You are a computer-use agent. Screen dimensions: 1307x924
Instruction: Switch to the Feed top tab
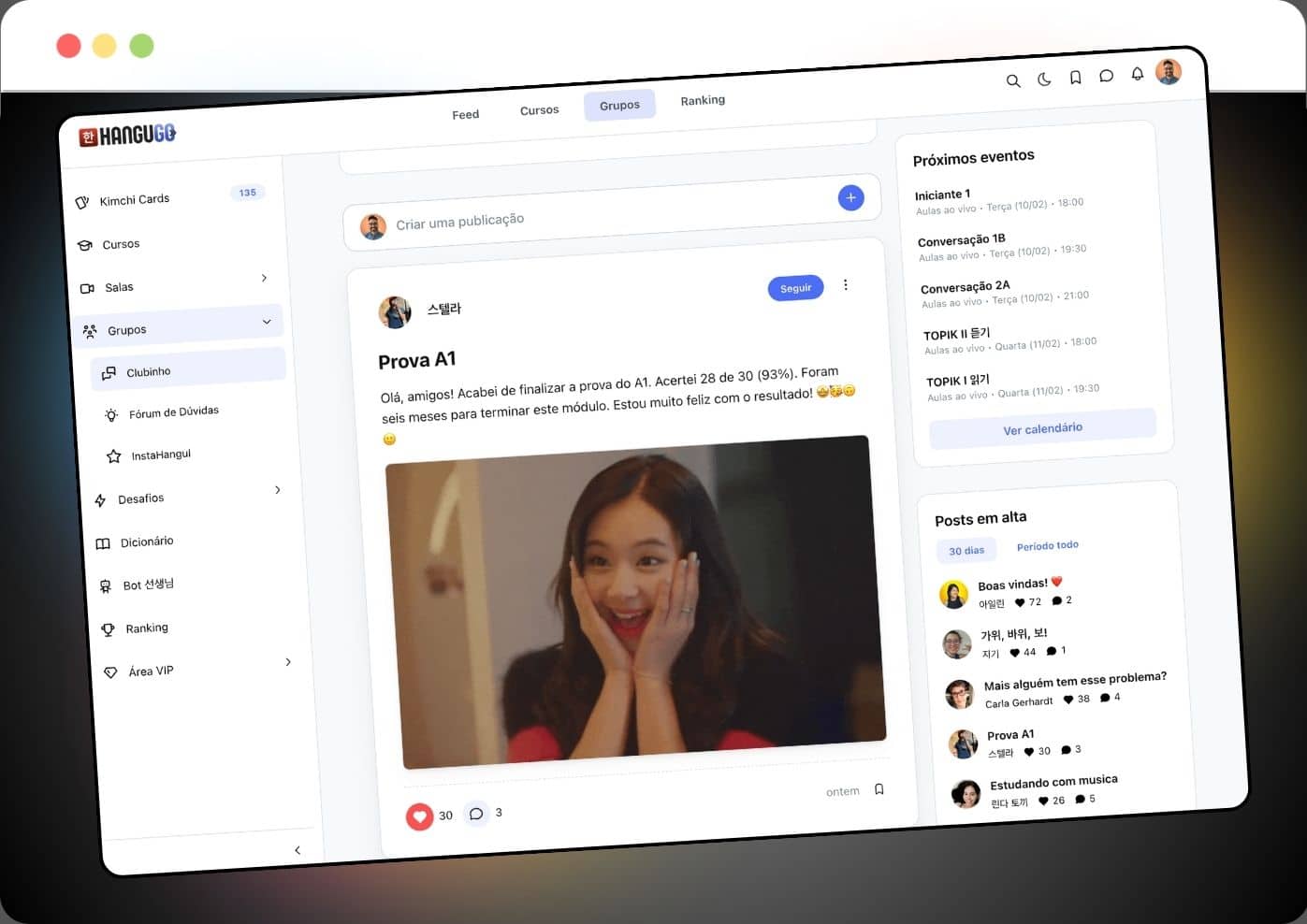pyautogui.click(x=465, y=114)
